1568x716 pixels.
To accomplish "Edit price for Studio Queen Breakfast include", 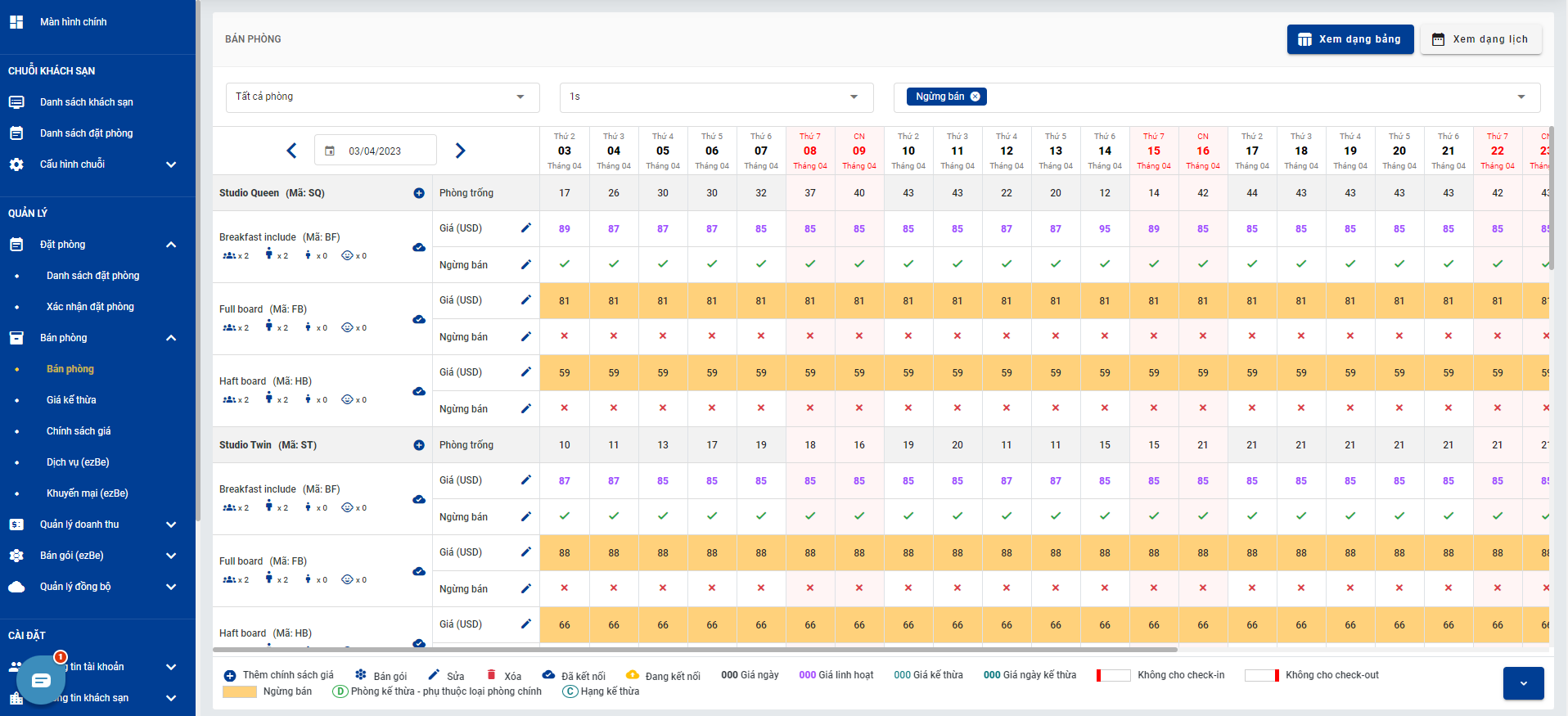I will (526, 228).
